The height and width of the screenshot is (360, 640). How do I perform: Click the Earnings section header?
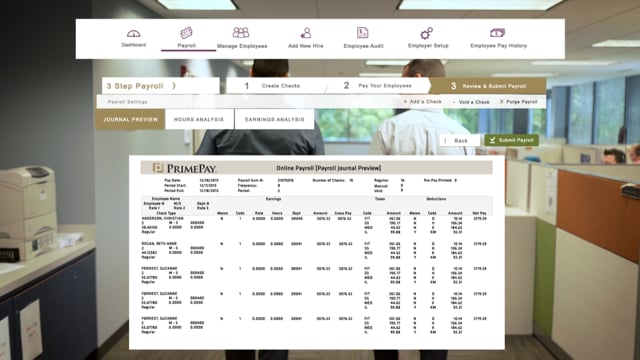click(x=273, y=199)
